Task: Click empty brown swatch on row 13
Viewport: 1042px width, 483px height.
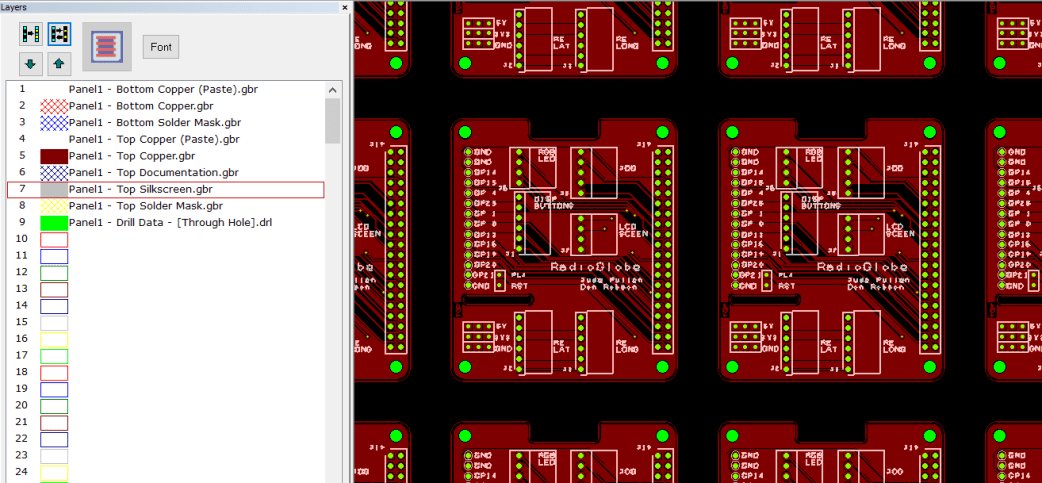Action: tap(54, 289)
